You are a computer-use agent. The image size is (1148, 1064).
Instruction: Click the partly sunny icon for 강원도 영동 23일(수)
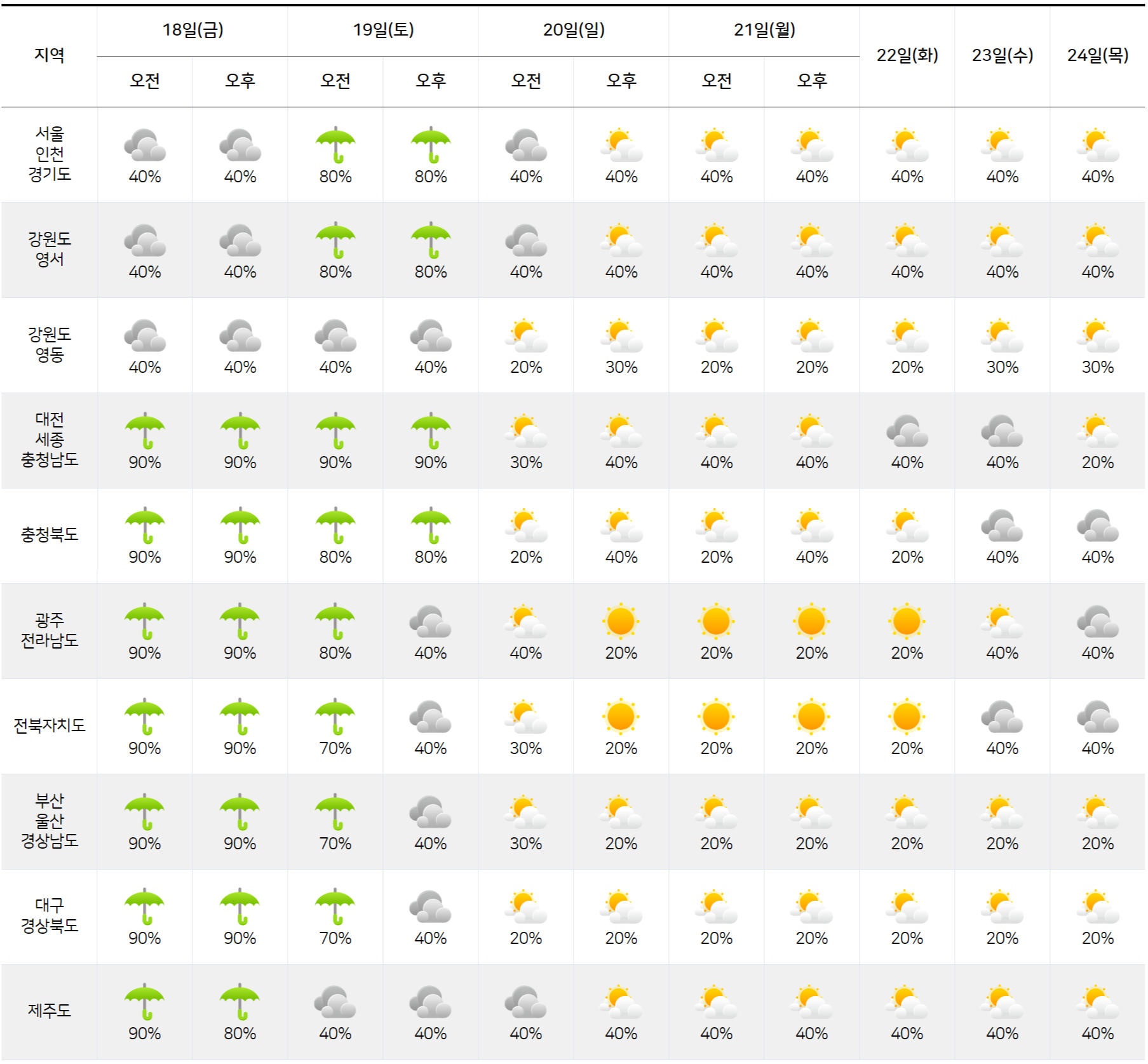tap(1003, 335)
